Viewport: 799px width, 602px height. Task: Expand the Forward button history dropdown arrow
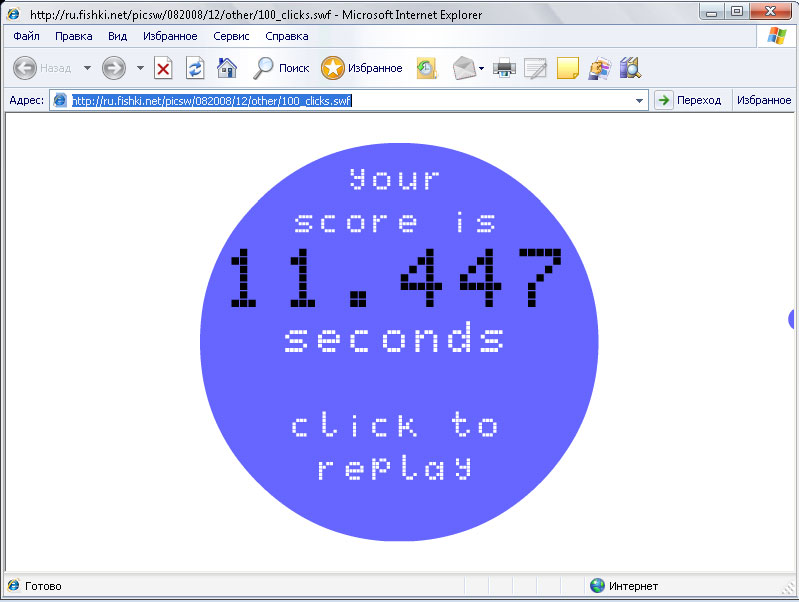click(x=140, y=68)
